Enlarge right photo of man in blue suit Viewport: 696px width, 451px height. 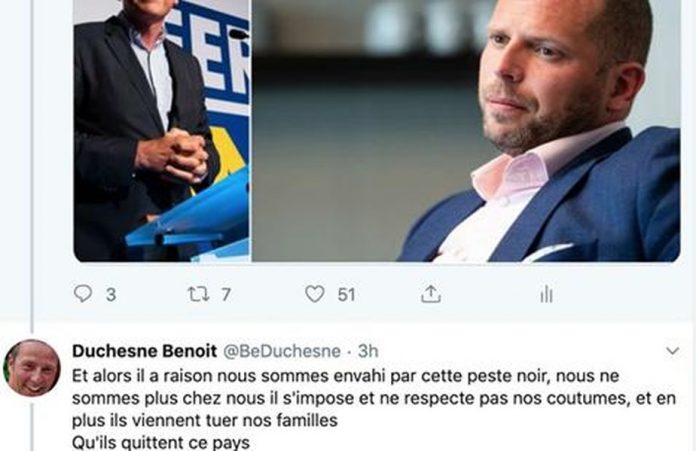point(466,131)
